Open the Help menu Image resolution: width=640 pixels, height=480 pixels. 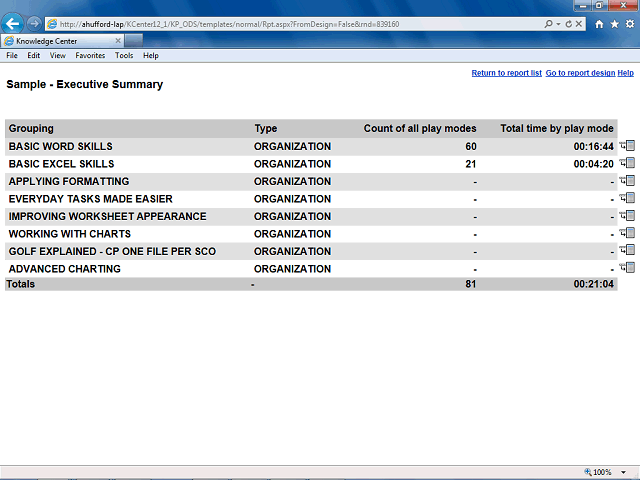point(151,56)
